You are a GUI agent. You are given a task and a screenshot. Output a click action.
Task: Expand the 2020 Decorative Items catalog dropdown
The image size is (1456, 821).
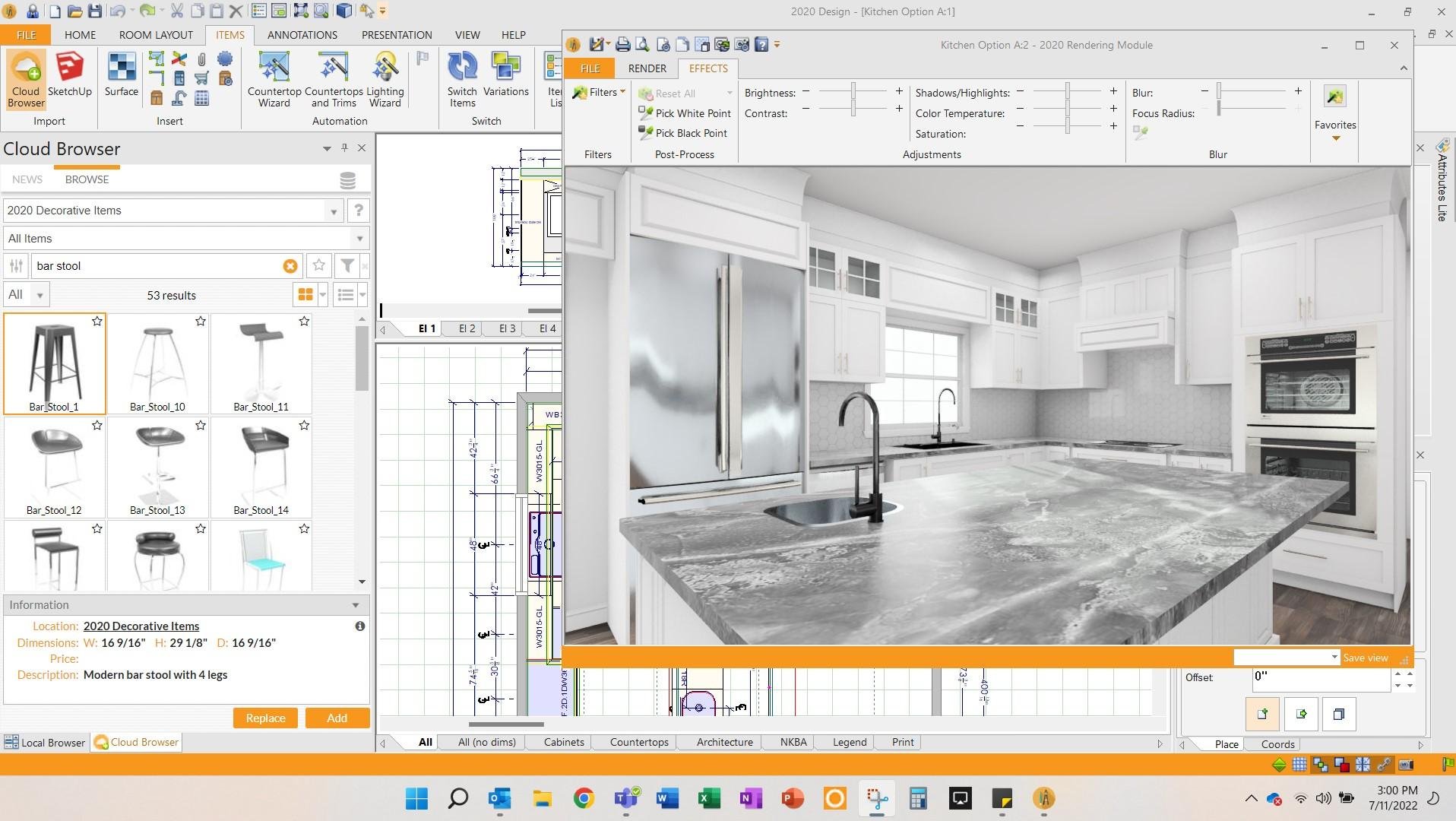pyautogui.click(x=333, y=211)
